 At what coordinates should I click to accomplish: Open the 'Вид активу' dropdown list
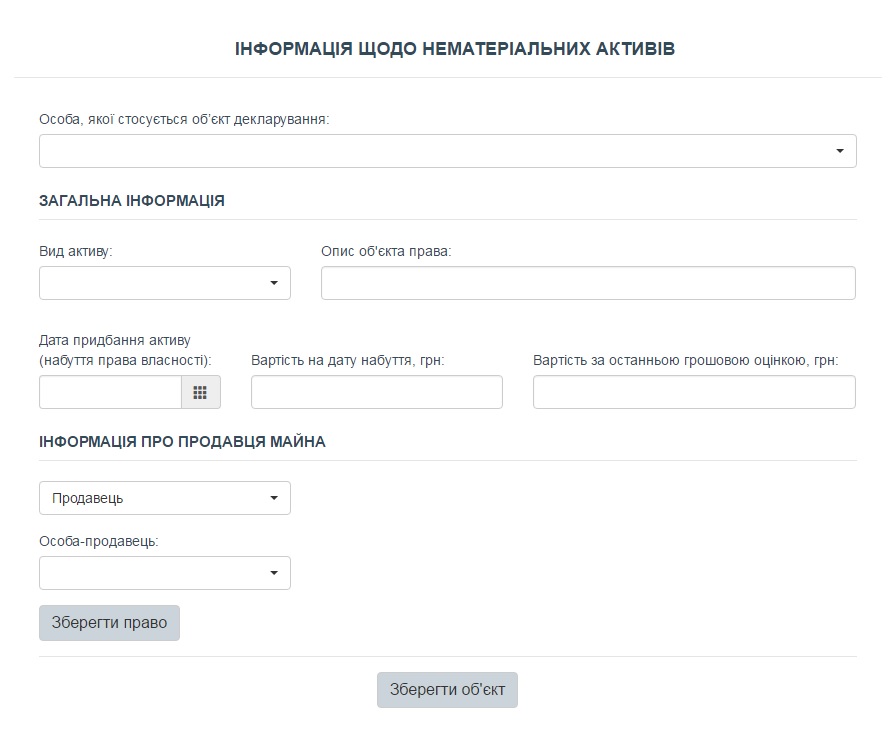165,283
